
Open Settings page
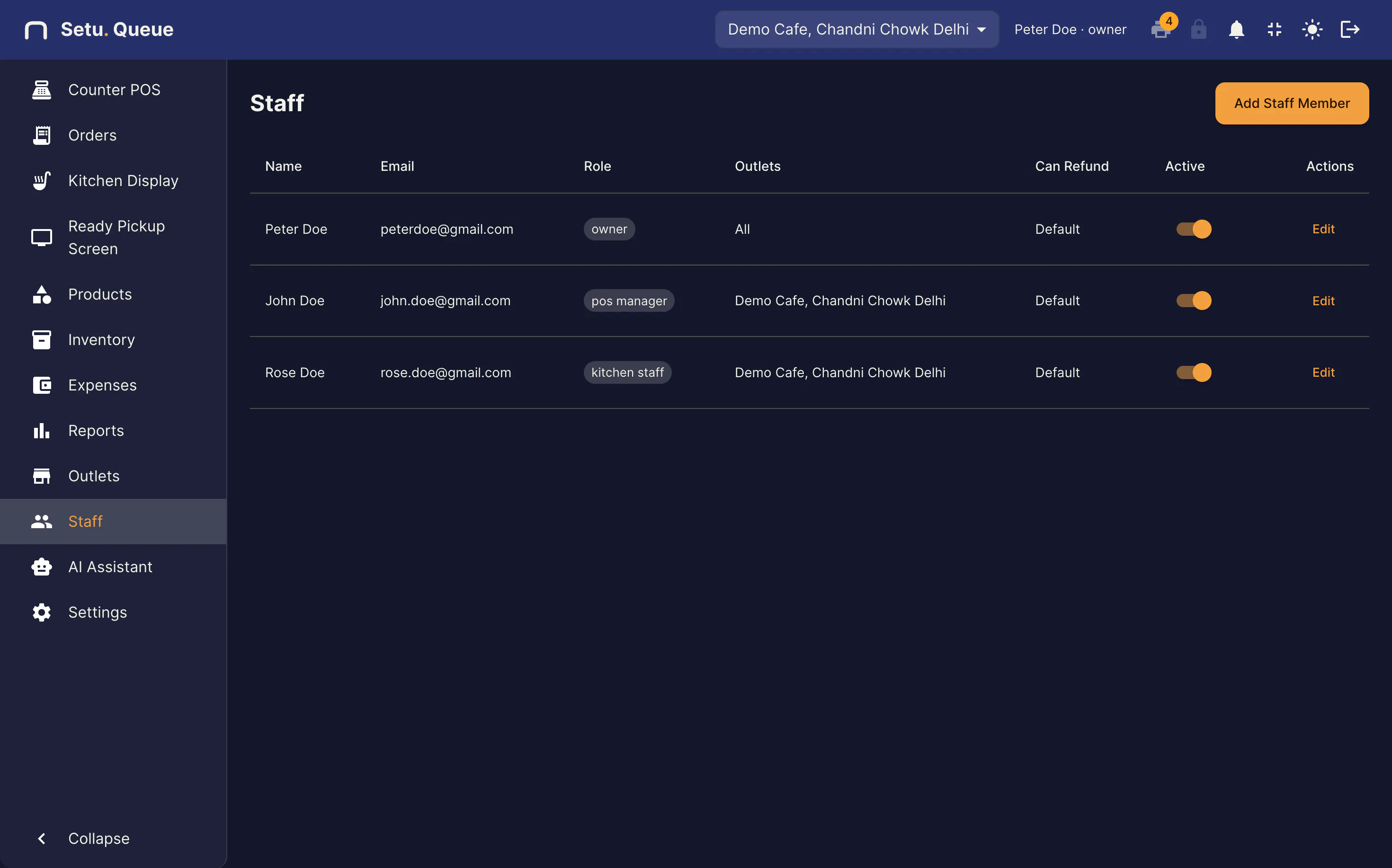tap(113, 612)
